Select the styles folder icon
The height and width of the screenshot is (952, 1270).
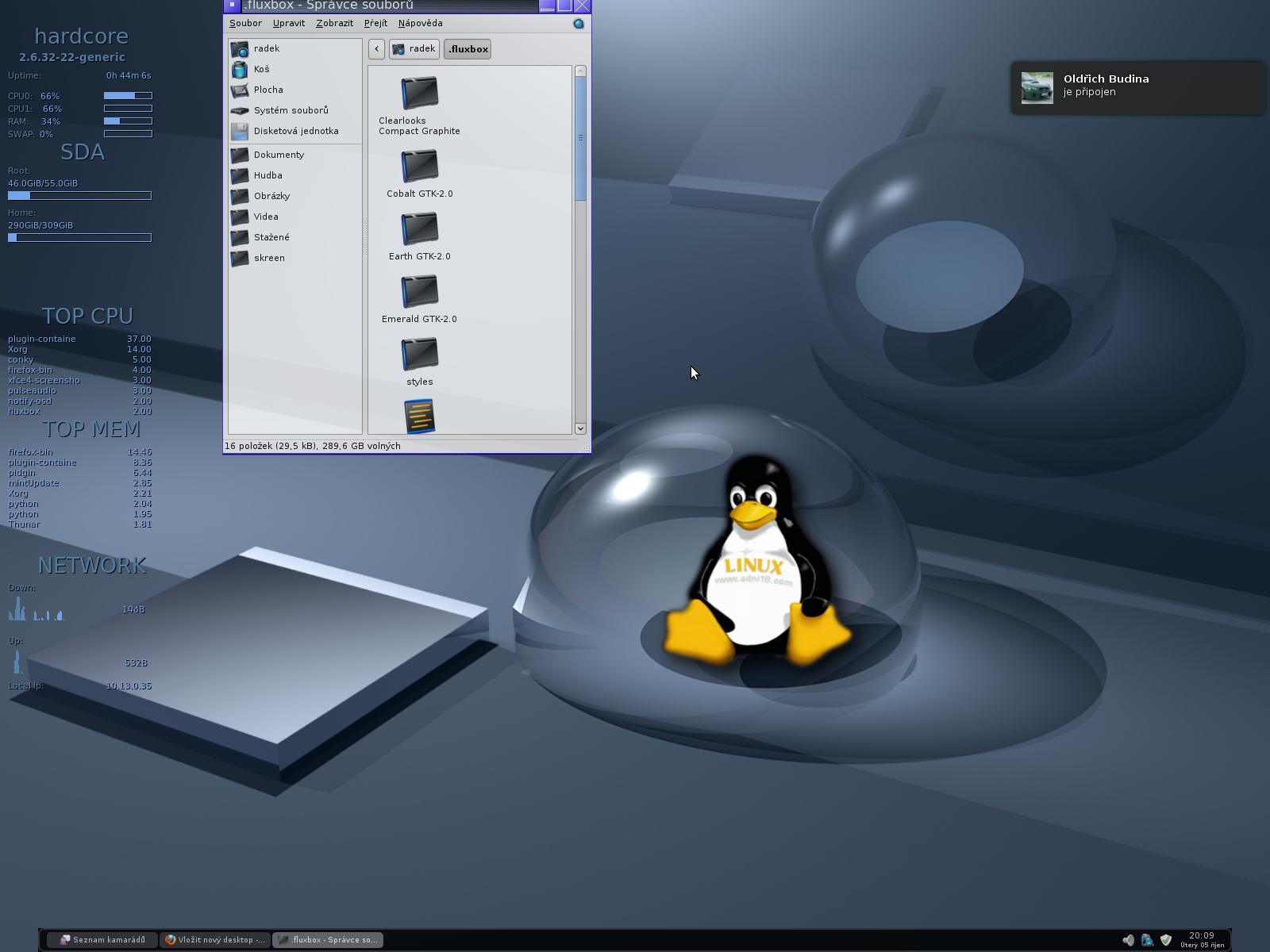point(419,354)
